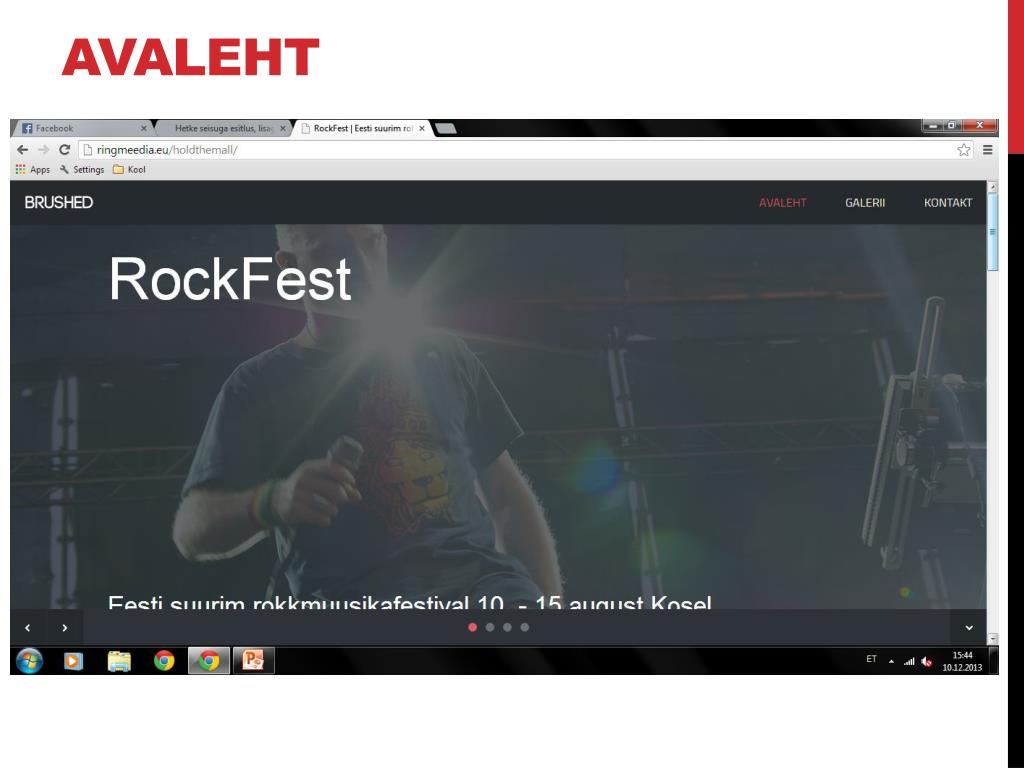Select the first red slider dot

point(473,627)
